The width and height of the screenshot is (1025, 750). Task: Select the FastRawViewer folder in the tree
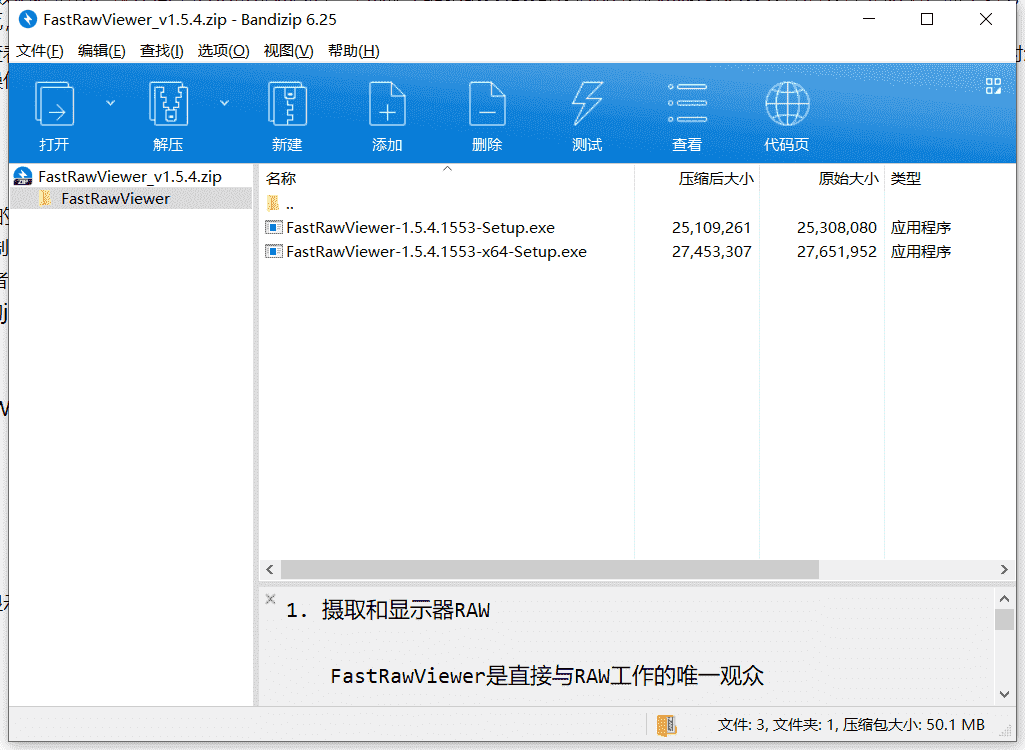click(x=116, y=199)
